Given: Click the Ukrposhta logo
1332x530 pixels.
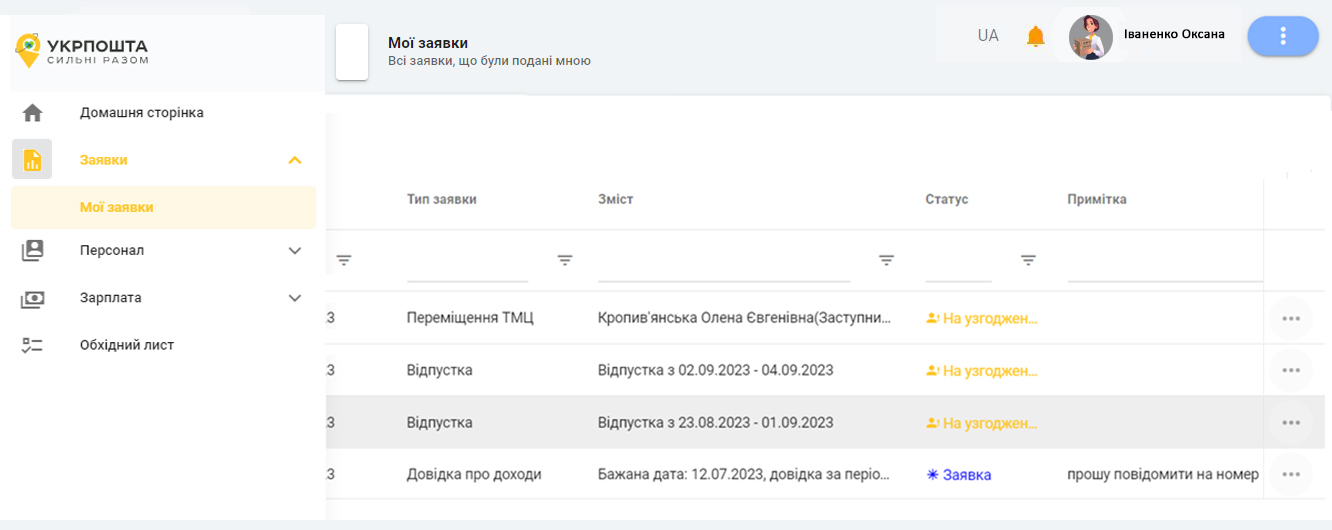Looking at the screenshot, I should (82, 51).
